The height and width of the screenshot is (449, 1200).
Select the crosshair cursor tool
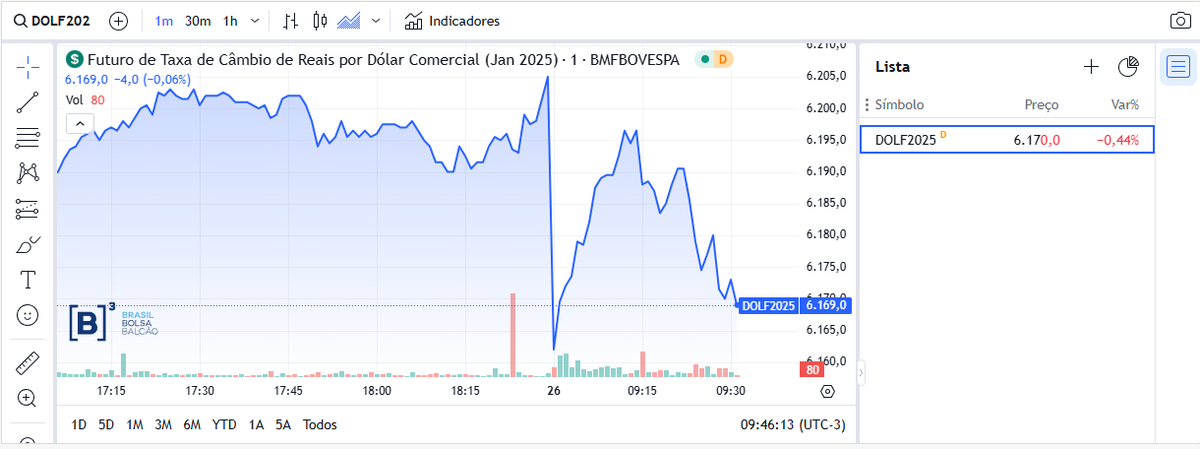pos(28,67)
